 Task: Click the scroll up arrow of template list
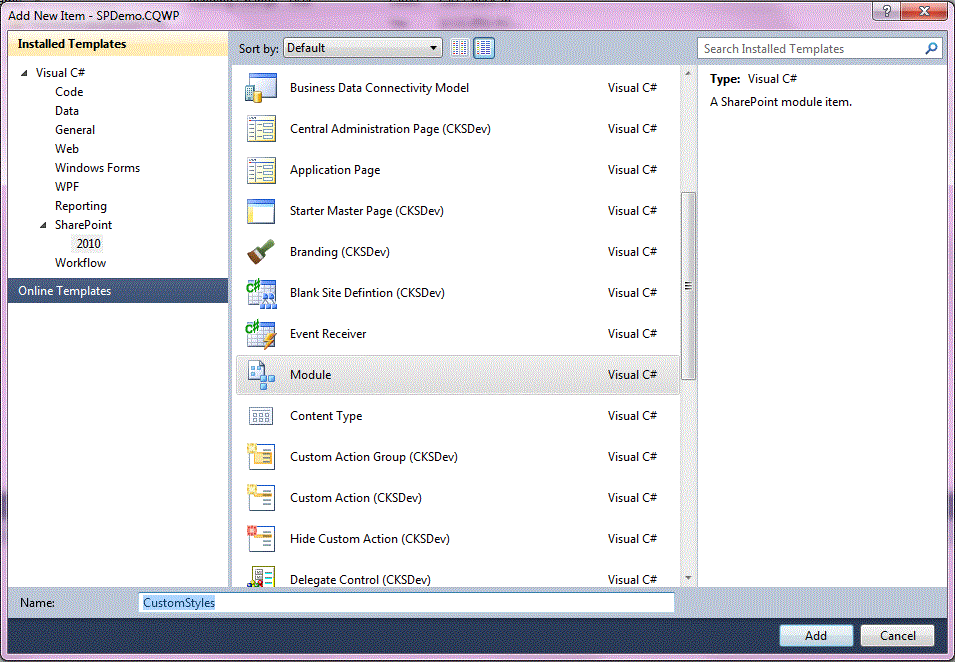pyautogui.click(x=688, y=74)
